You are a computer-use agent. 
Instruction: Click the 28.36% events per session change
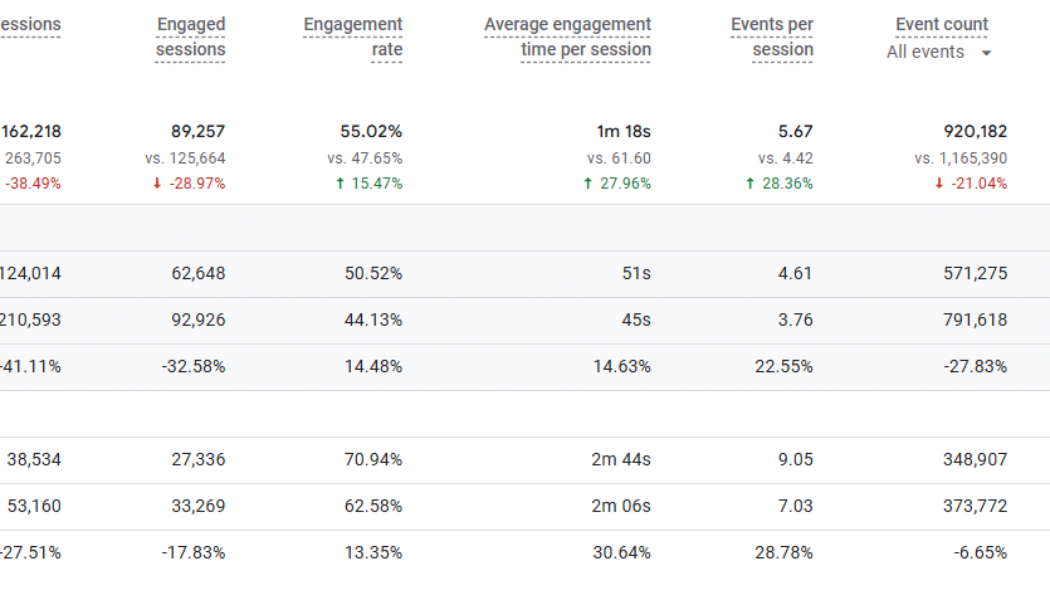pyautogui.click(x=781, y=183)
